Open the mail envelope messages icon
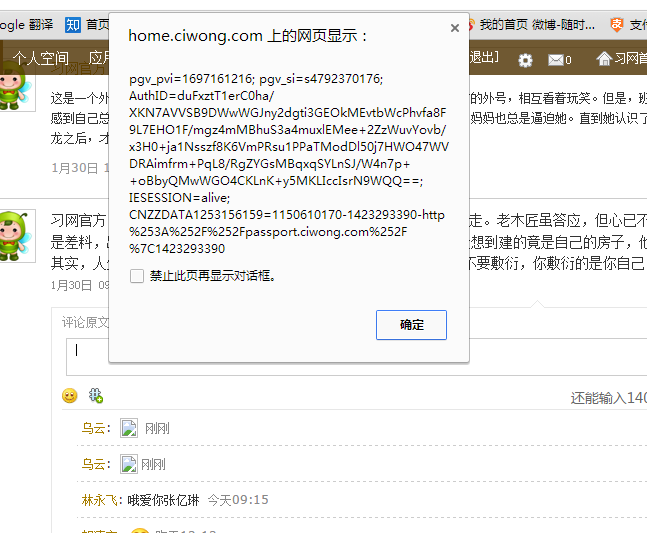 pos(556,60)
